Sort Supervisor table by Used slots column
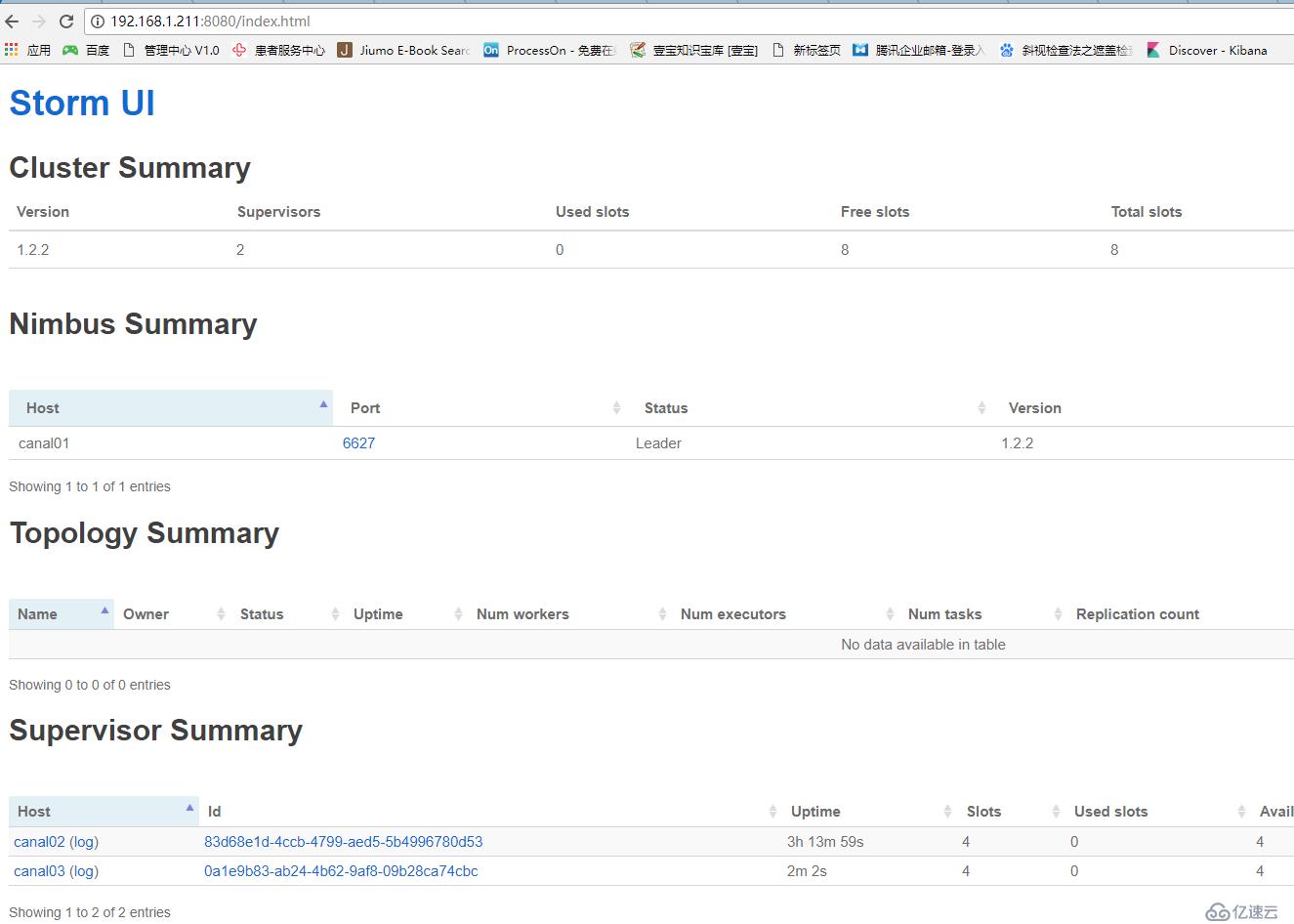The image size is (1294, 924). 1158,811
